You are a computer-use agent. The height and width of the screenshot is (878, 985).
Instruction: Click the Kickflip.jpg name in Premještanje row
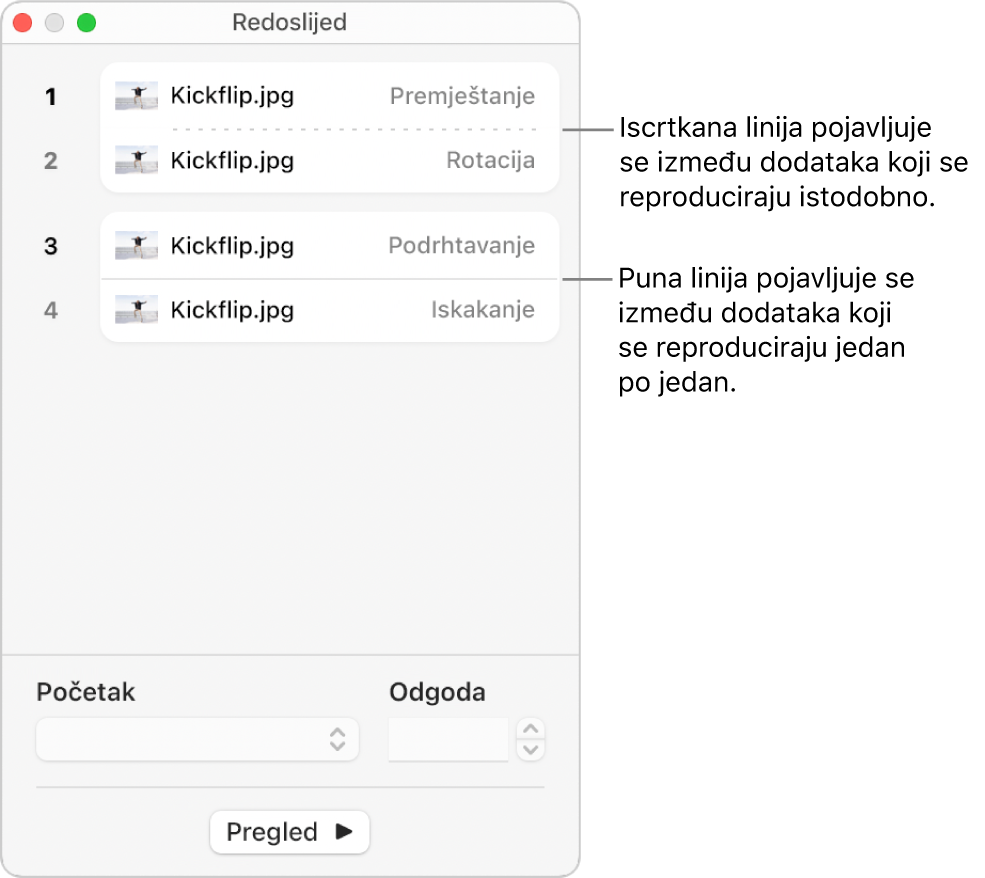[x=232, y=96]
